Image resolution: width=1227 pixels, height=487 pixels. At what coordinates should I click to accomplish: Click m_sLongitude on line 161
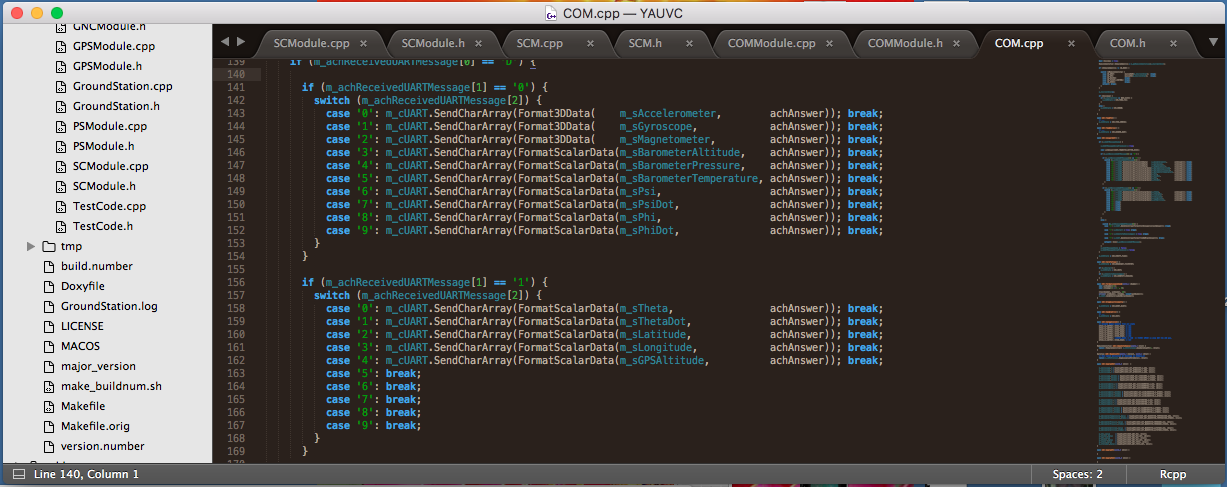[x=659, y=347]
